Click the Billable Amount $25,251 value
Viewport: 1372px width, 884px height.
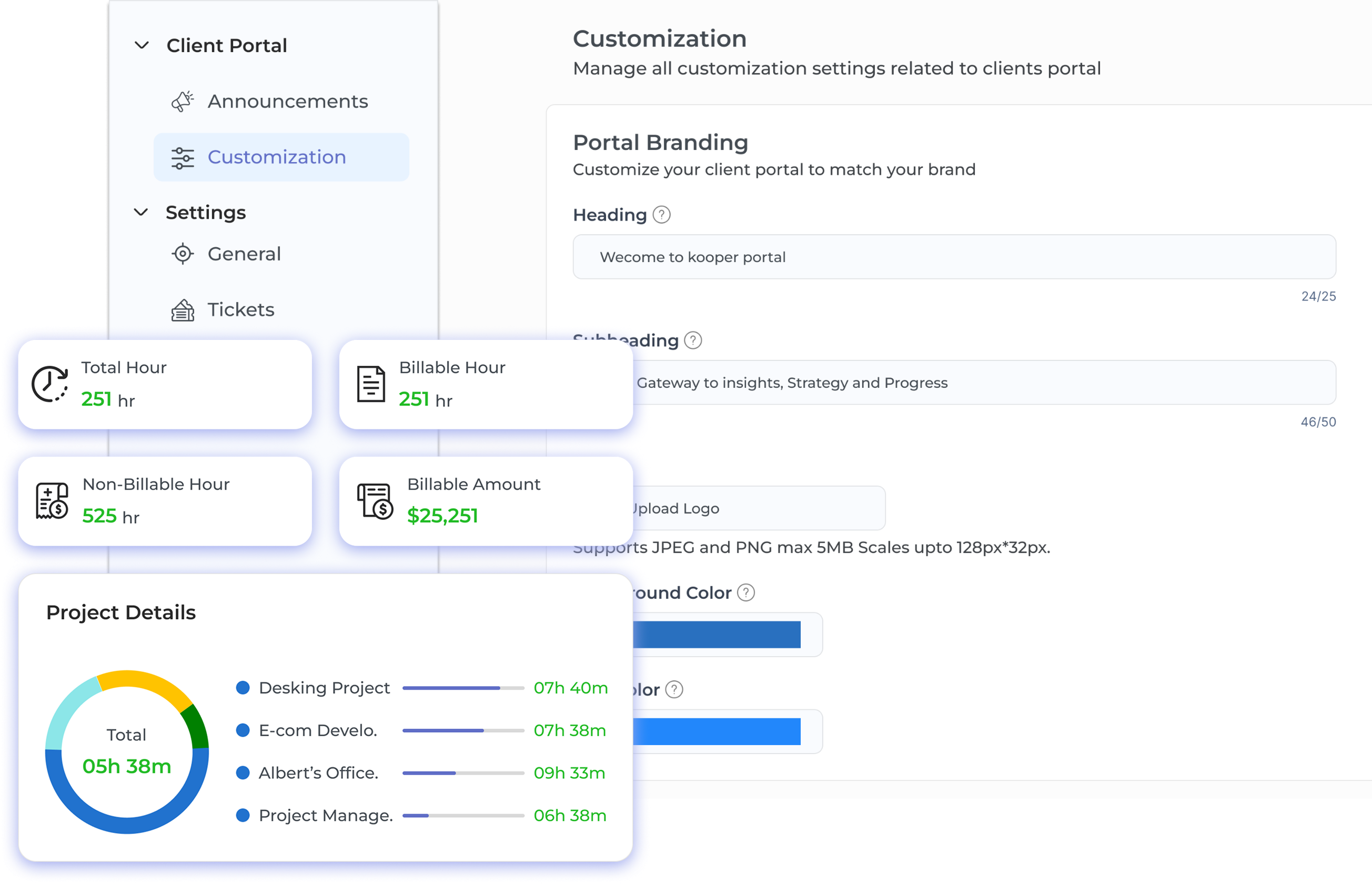pos(442,516)
